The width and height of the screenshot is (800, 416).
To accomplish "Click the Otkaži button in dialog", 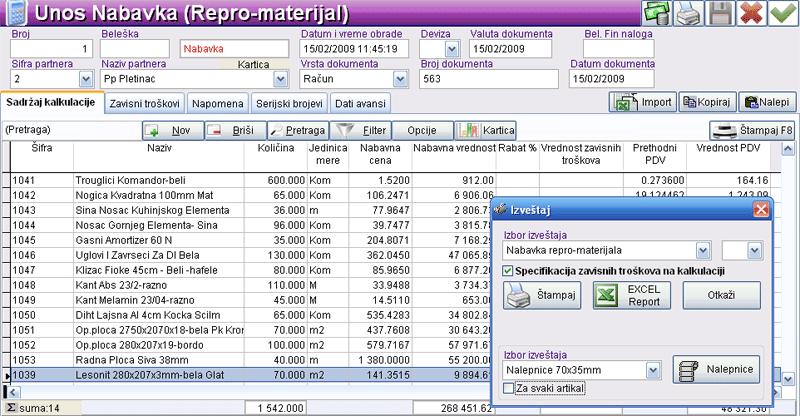I will pos(720,297).
